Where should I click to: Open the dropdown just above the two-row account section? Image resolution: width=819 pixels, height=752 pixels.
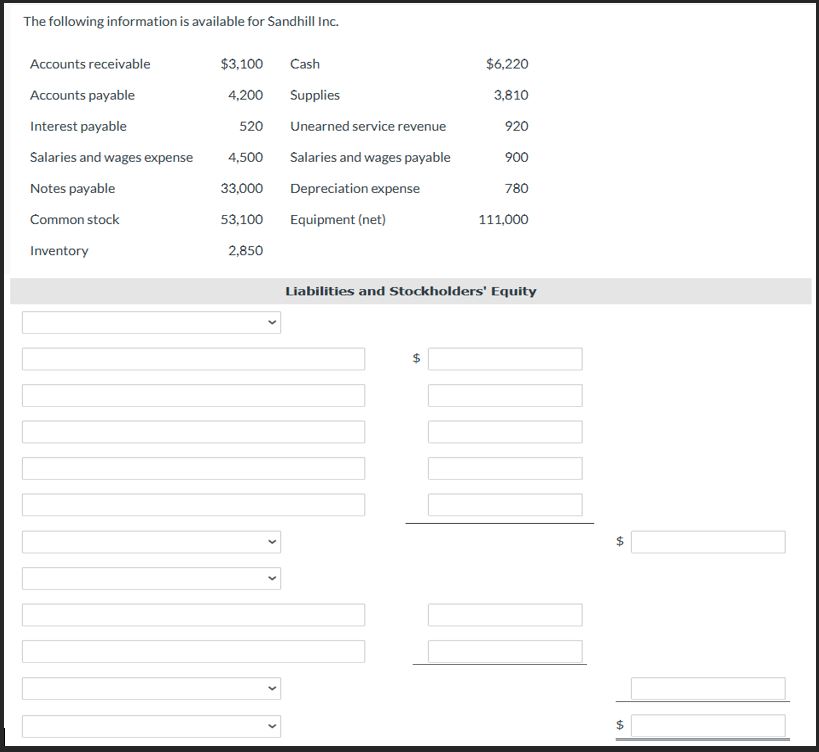click(x=151, y=579)
